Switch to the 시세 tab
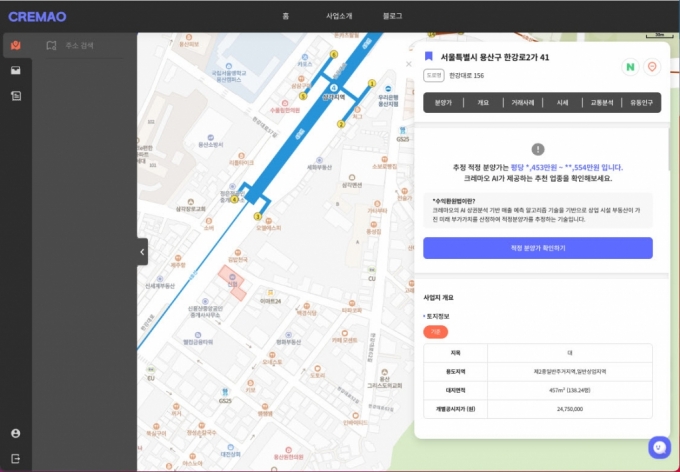 pos(562,103)
